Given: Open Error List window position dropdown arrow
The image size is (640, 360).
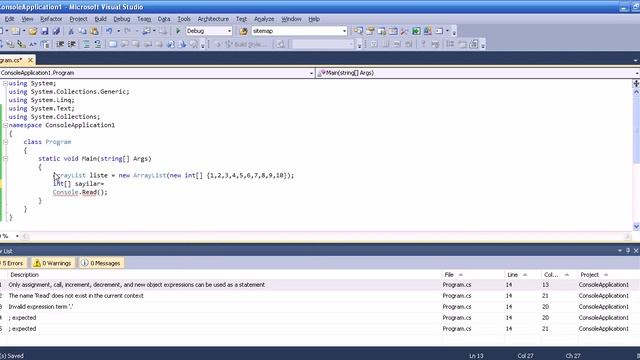Looking at the screenshot, I should click(x=620, y=251).
